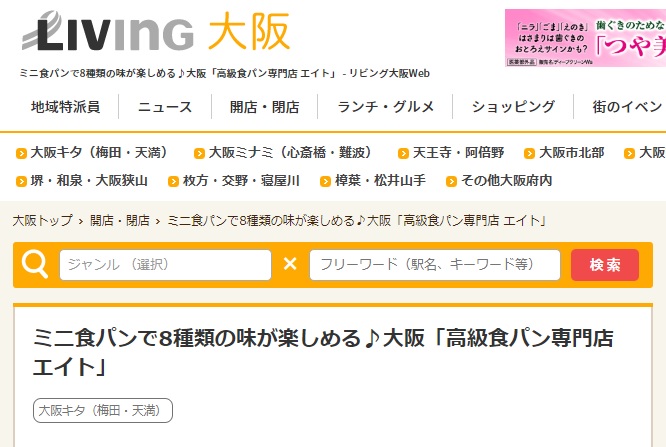
Task: Click the arrow icon beside 天王寺・阿倍野
Action: click(403, 154)
